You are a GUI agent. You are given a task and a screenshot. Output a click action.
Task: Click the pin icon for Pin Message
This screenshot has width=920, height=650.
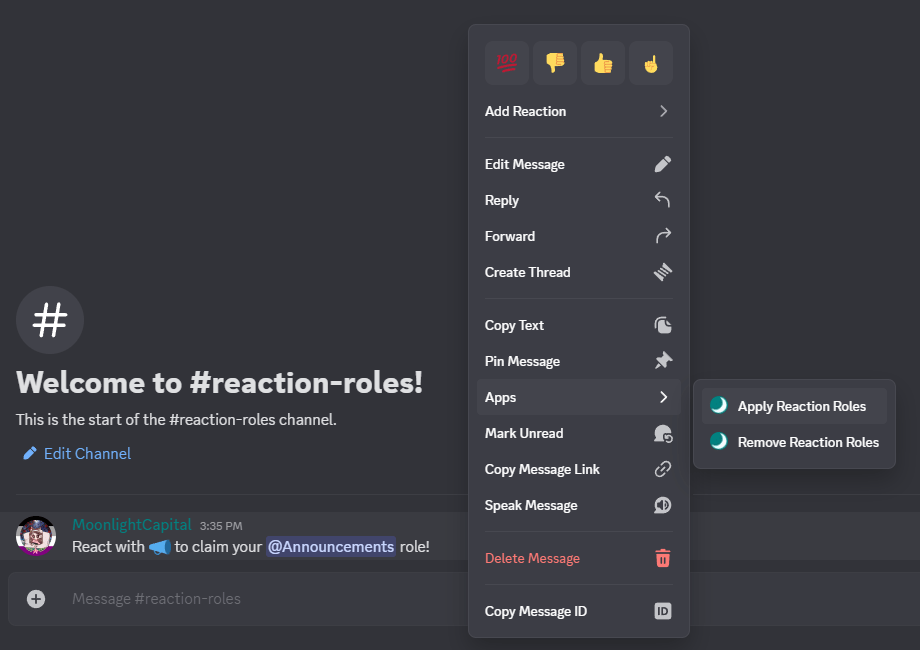pyautogui.click(x=662, y=361)
